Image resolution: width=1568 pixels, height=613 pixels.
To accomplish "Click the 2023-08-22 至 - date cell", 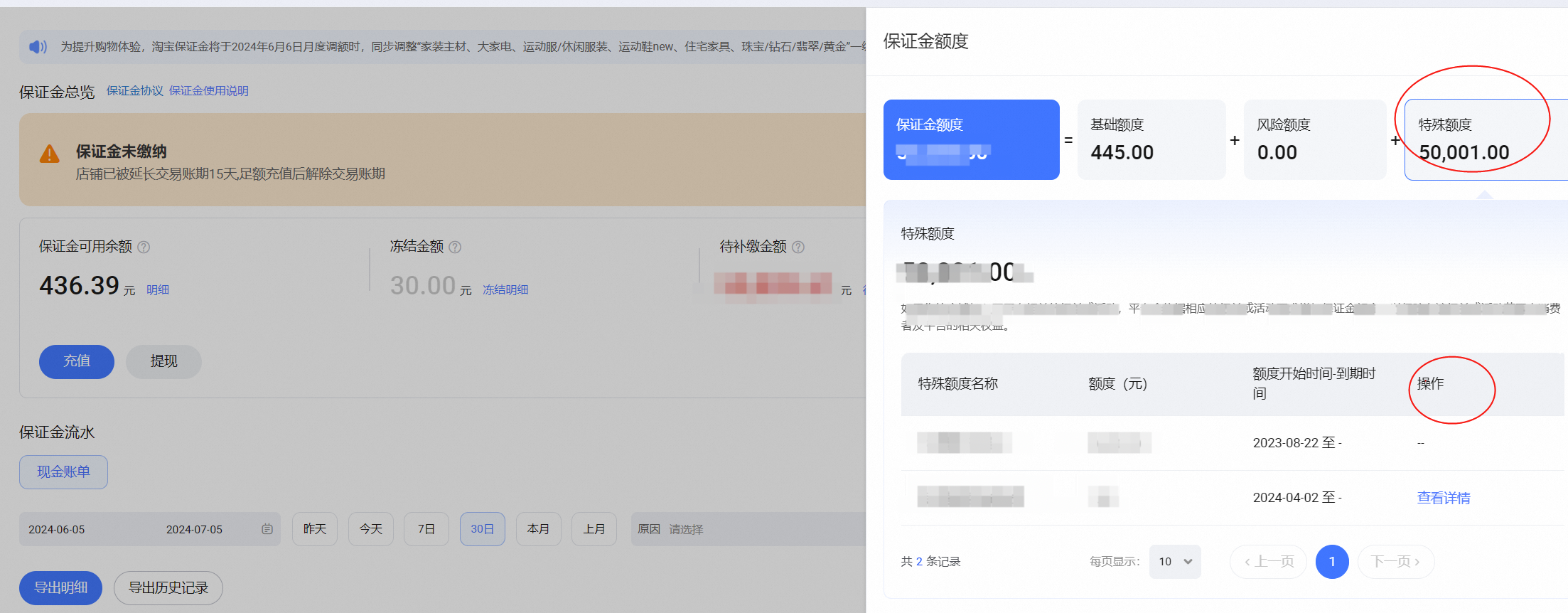I will 1297,443.
